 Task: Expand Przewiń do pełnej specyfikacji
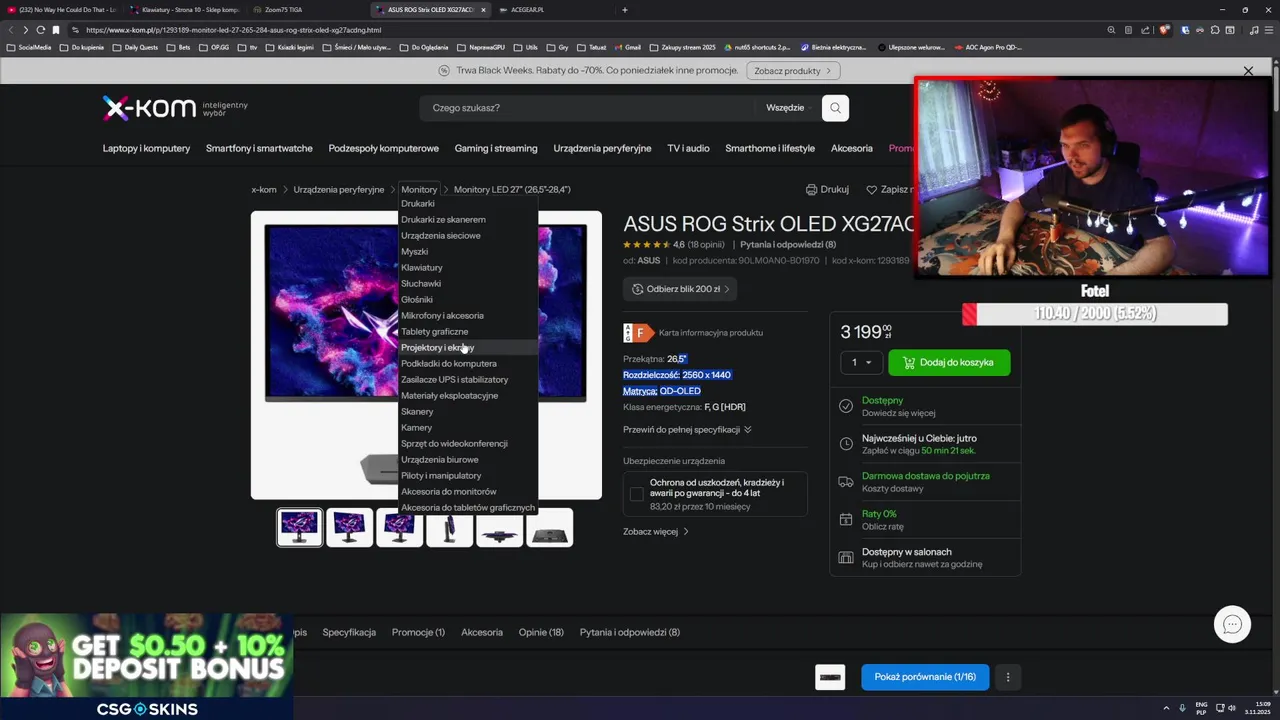point(687,430)
